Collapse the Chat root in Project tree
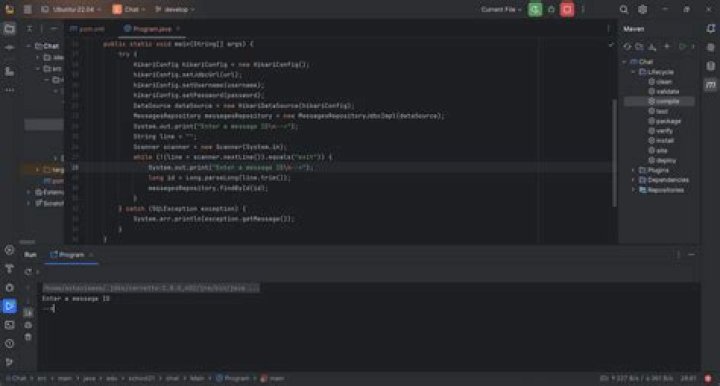 click(x=29, y=46)
